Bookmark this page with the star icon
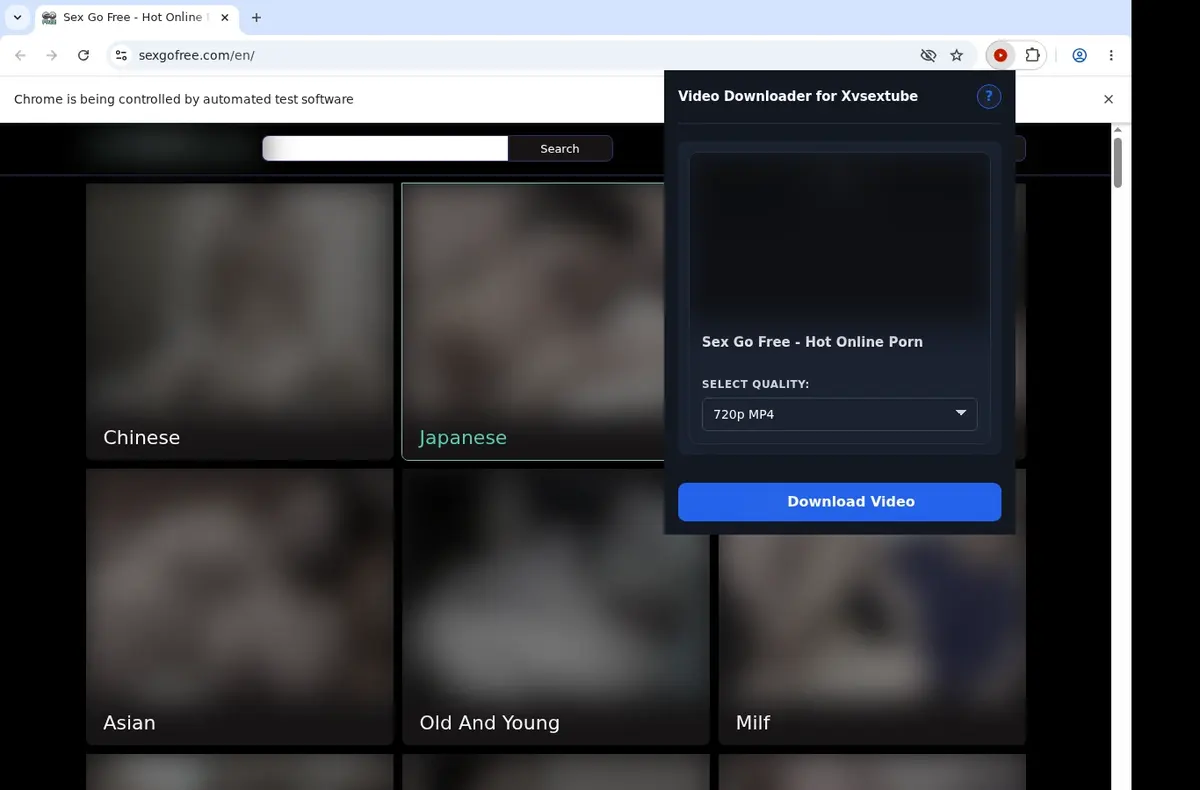The height and width of the screenshot is (790, 1200). [957, 55]
